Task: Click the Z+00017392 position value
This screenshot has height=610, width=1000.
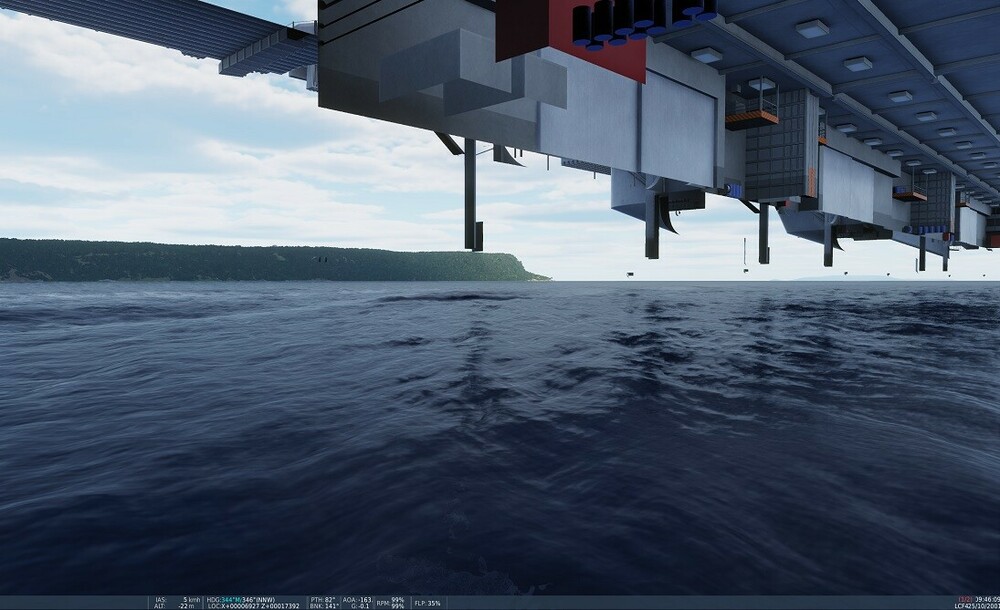Action: pos(280,605)
